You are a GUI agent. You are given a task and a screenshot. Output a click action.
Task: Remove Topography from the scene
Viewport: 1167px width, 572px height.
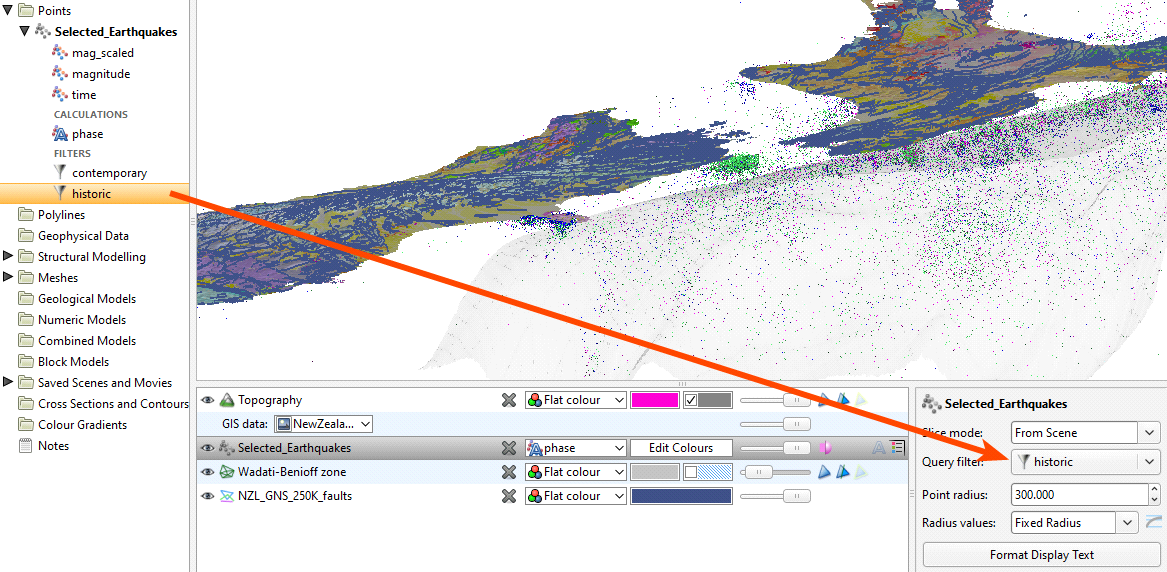pyautogui.click(x=508, y=400)
